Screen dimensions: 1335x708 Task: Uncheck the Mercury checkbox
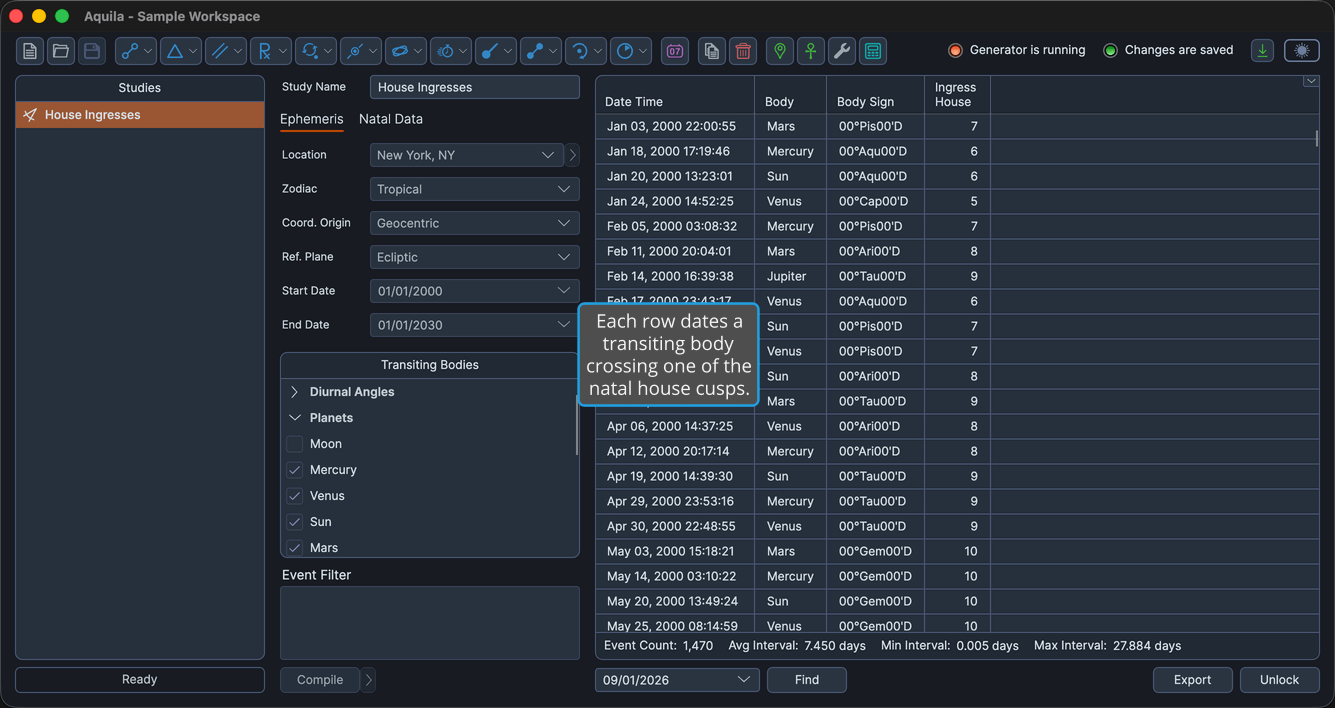point(295,470)
